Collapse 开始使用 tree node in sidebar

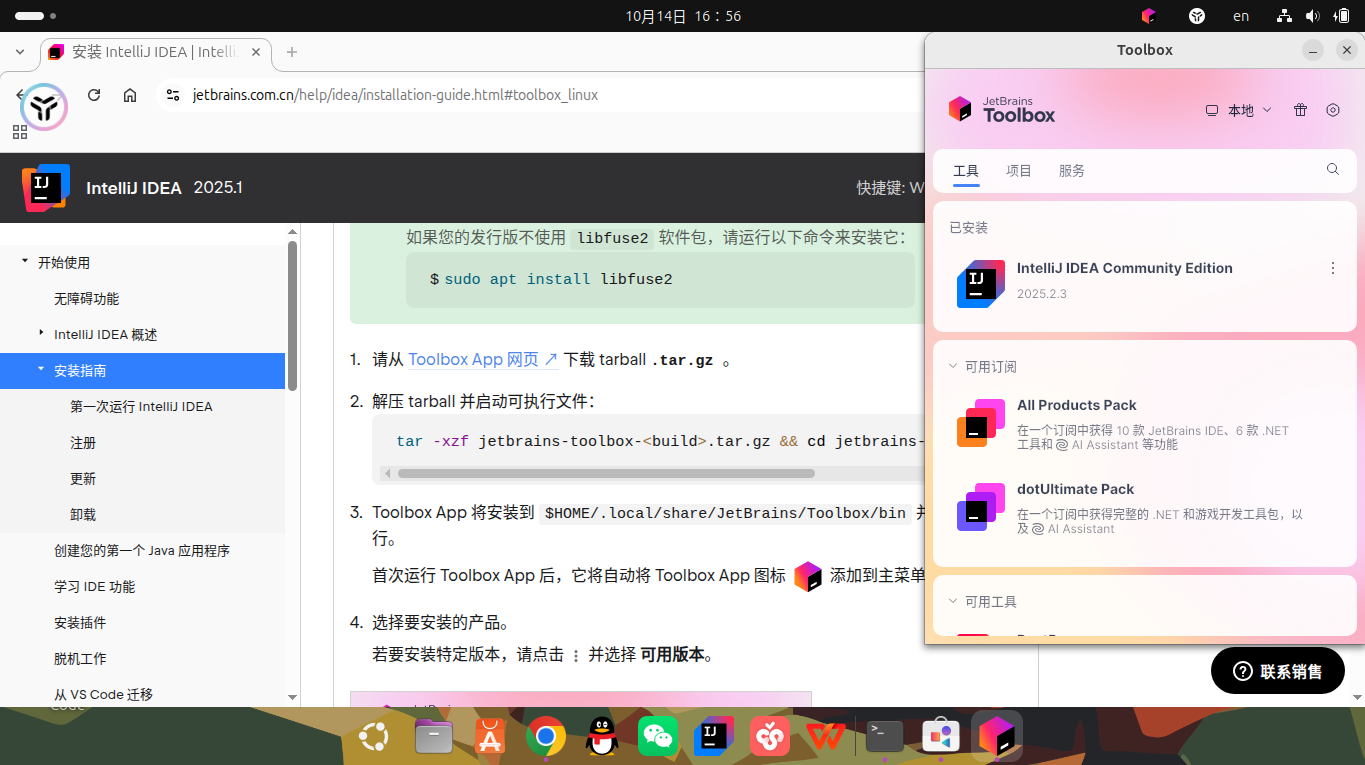[24, 262]
